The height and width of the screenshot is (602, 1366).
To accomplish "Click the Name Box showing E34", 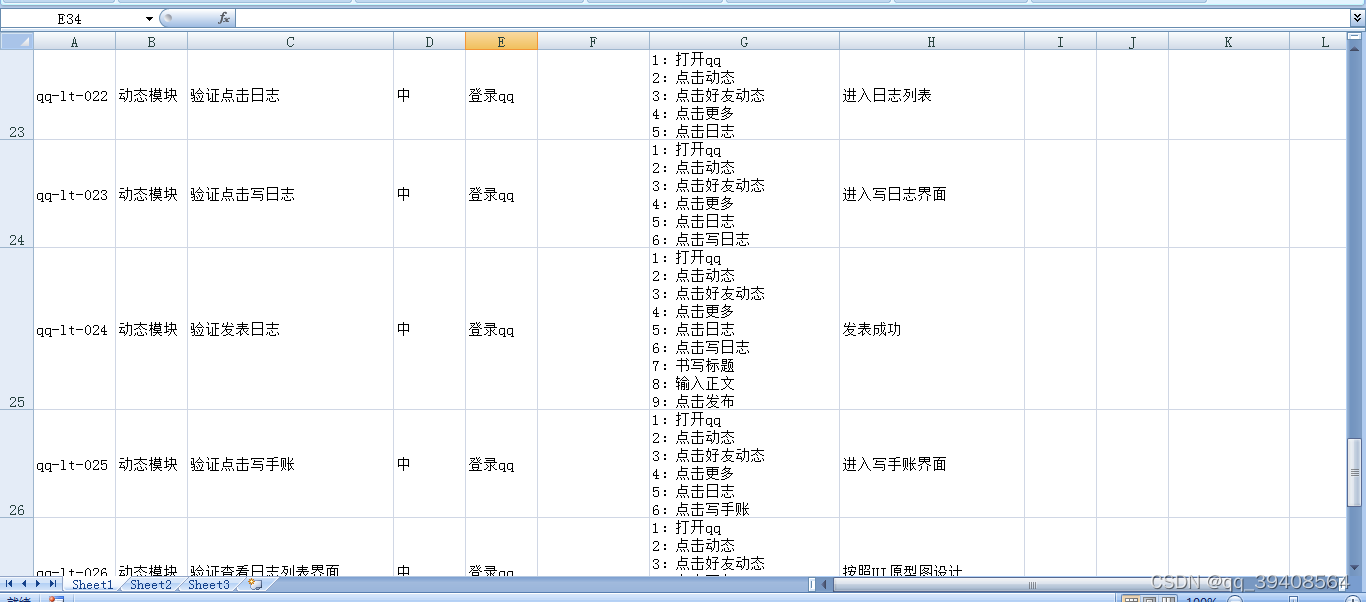I will 72,19.
